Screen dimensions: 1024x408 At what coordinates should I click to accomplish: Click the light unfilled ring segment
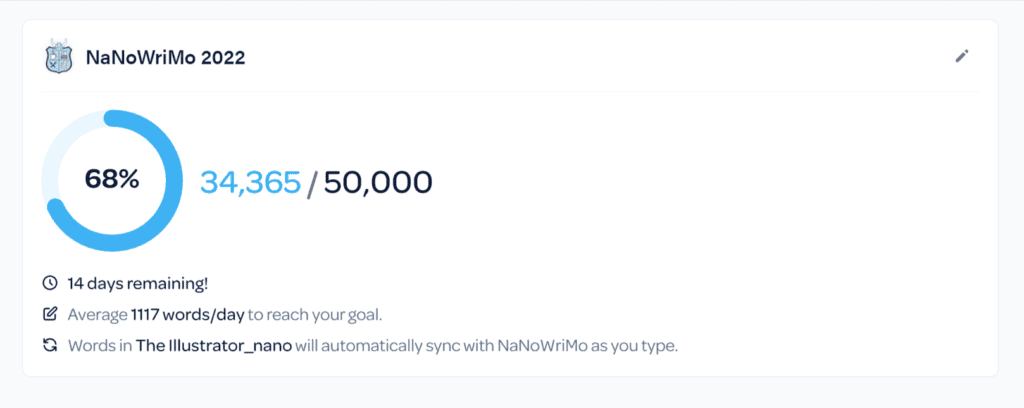62,142
